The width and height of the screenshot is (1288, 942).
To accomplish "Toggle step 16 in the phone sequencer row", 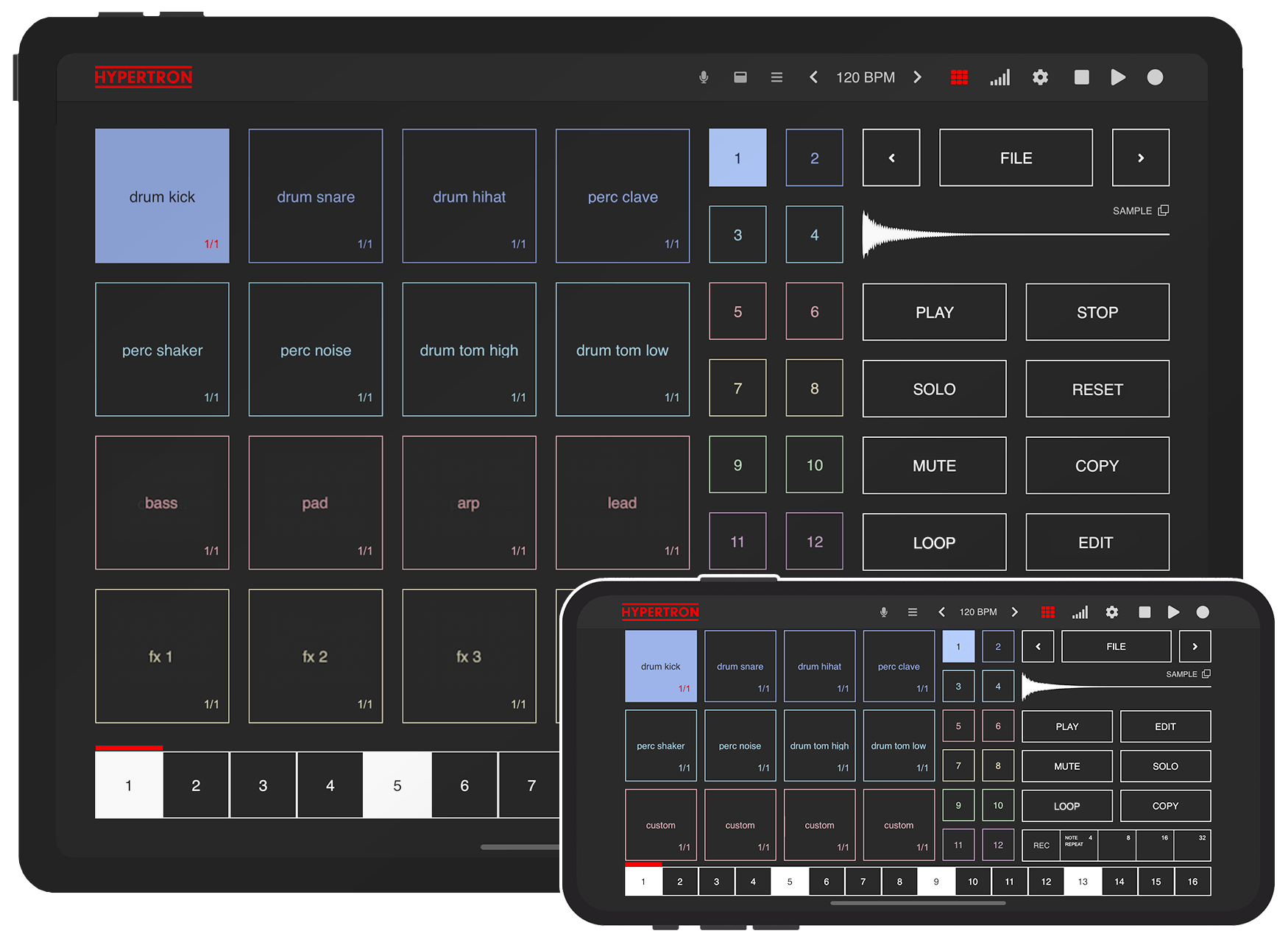I will (x=1192, y=882).
